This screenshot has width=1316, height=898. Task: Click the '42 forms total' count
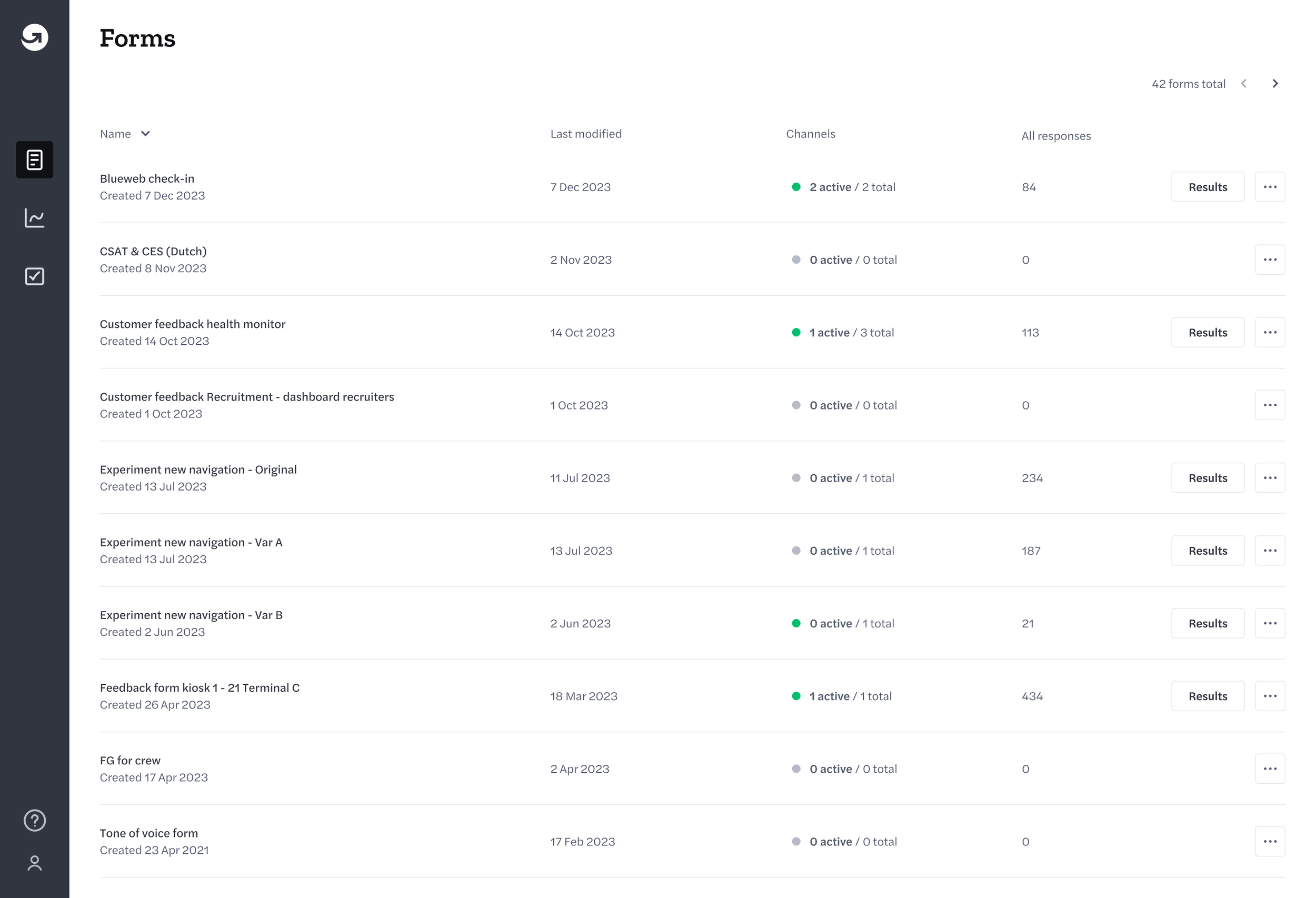pyautogui.click(x=1189, y=84)
